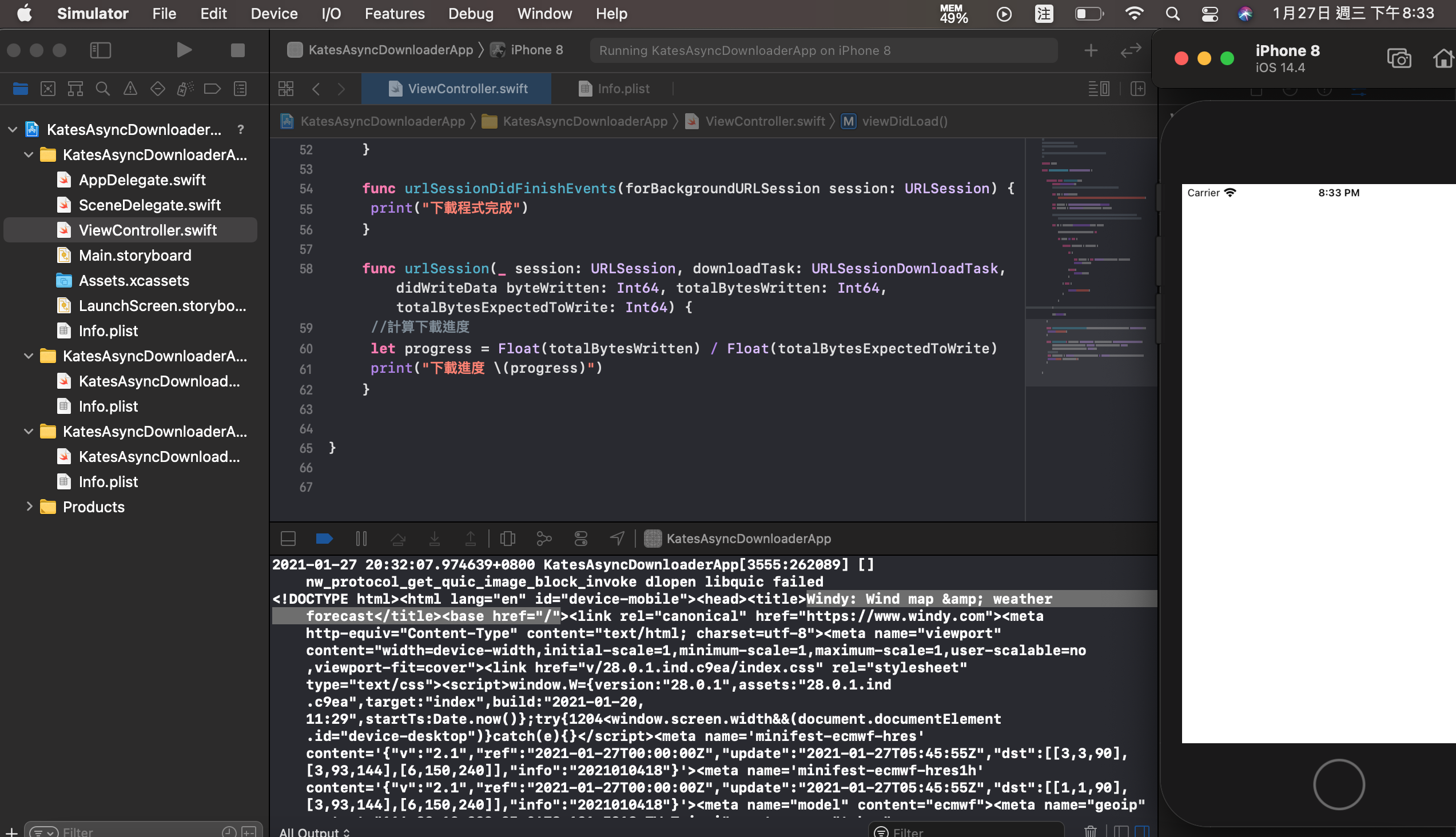Open Environment Overrides icon
The image size is (1456, 837).
click(581, 539)
